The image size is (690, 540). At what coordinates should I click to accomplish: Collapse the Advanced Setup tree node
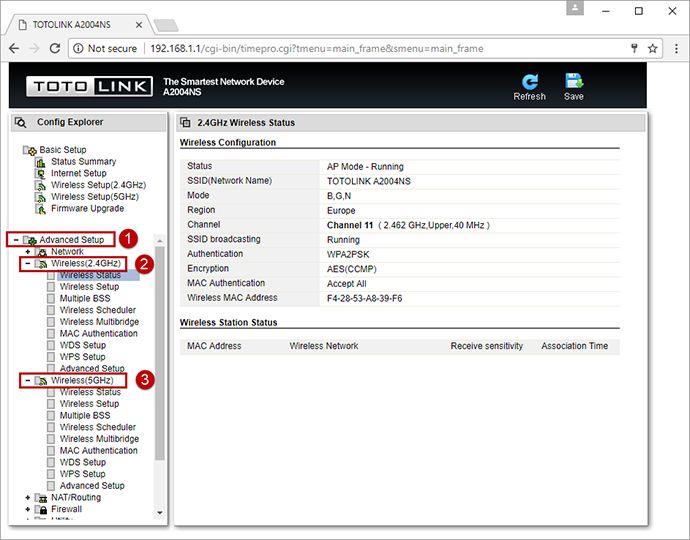[x=16, y=240]
